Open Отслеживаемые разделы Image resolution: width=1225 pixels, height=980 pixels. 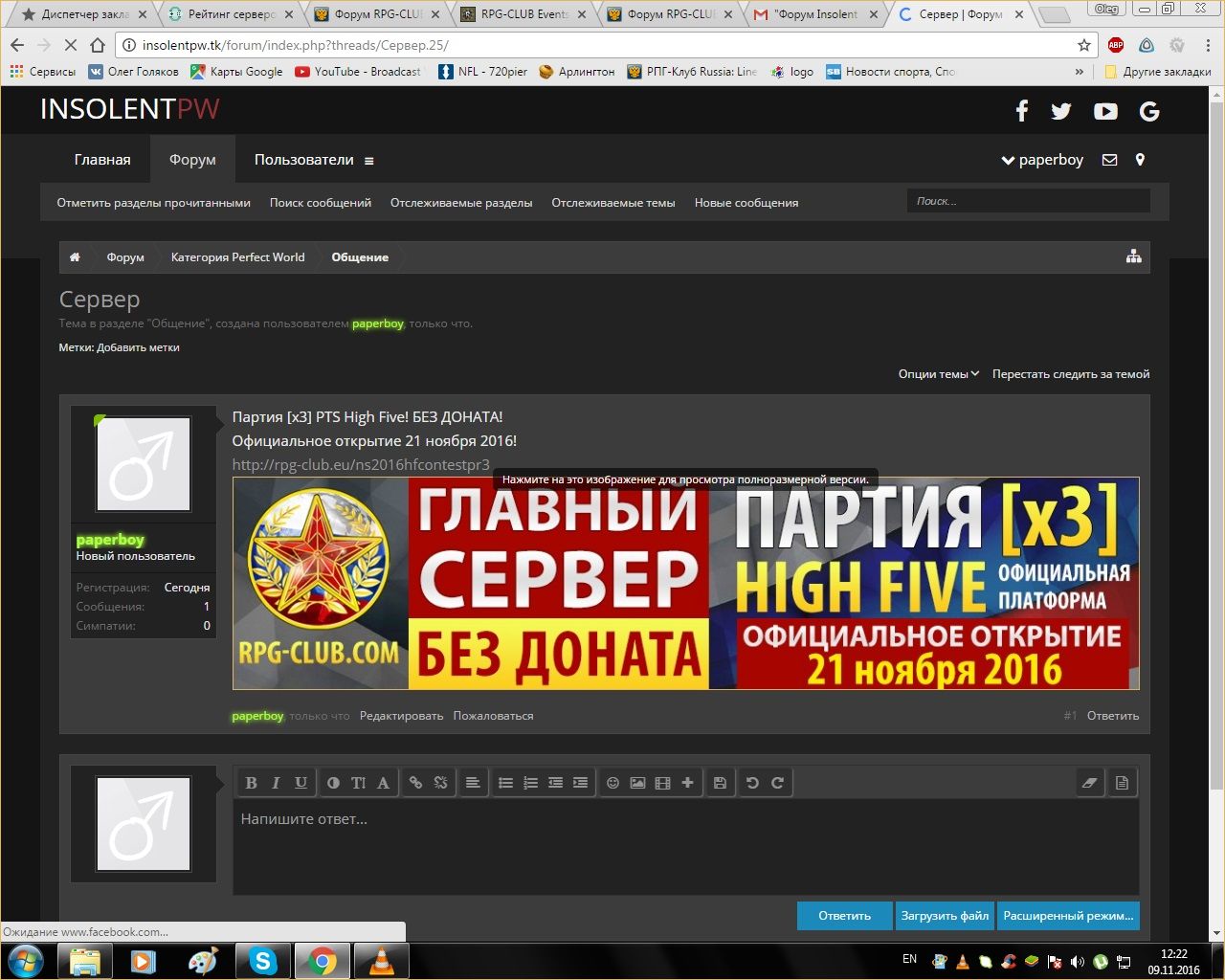[x=461, y=203]
